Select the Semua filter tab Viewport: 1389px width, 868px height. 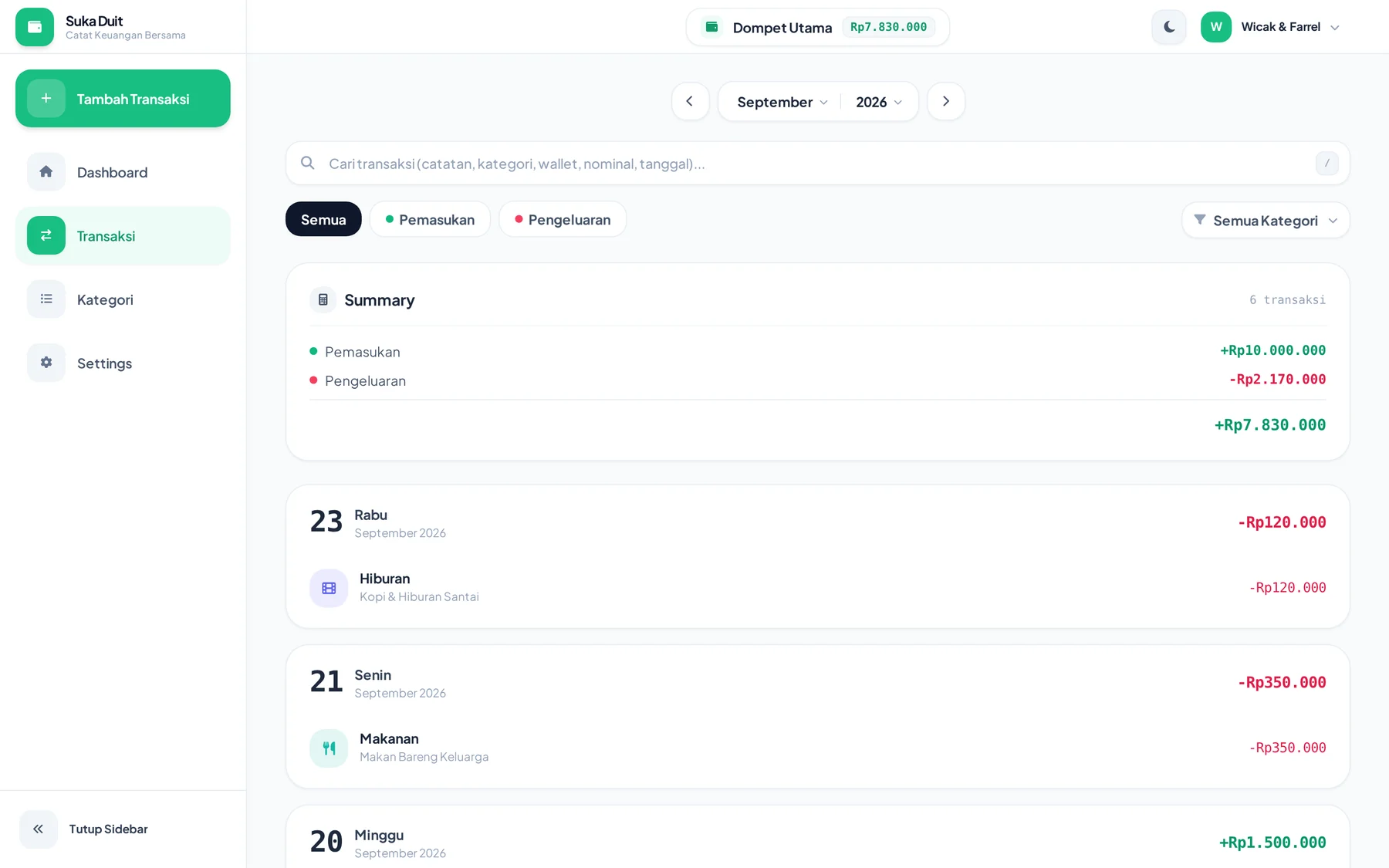point(323,219)
